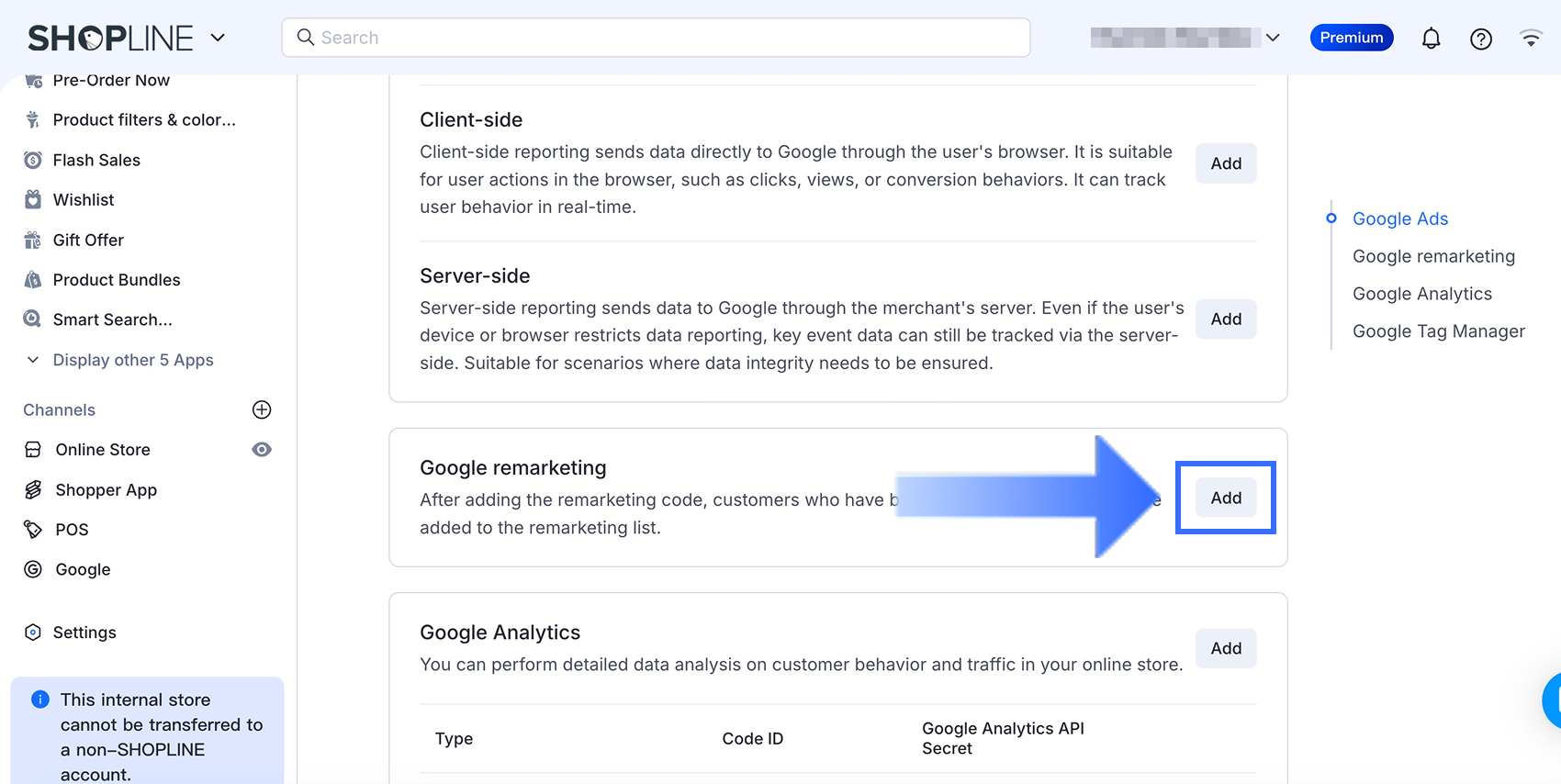Click the Settings gear icon
The width and height of the screenshot is (1561, 784).
[x=33, y=633]
